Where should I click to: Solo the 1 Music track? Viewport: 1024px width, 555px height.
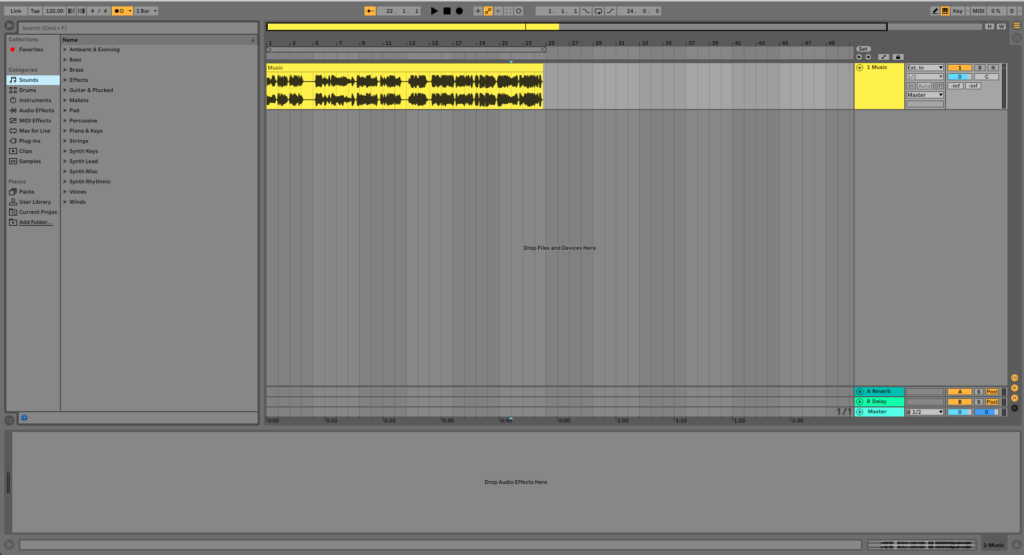click(980, 68)
